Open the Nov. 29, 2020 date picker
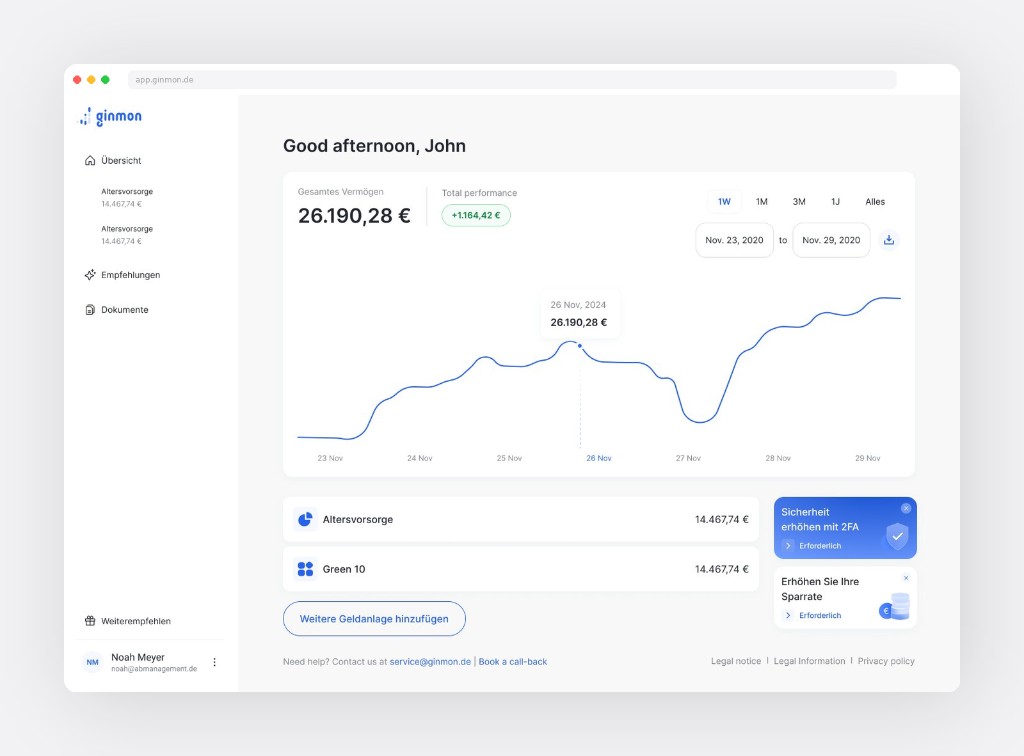Image resolution: width=1024 pixels, height=756 pixels. point(831,240)
